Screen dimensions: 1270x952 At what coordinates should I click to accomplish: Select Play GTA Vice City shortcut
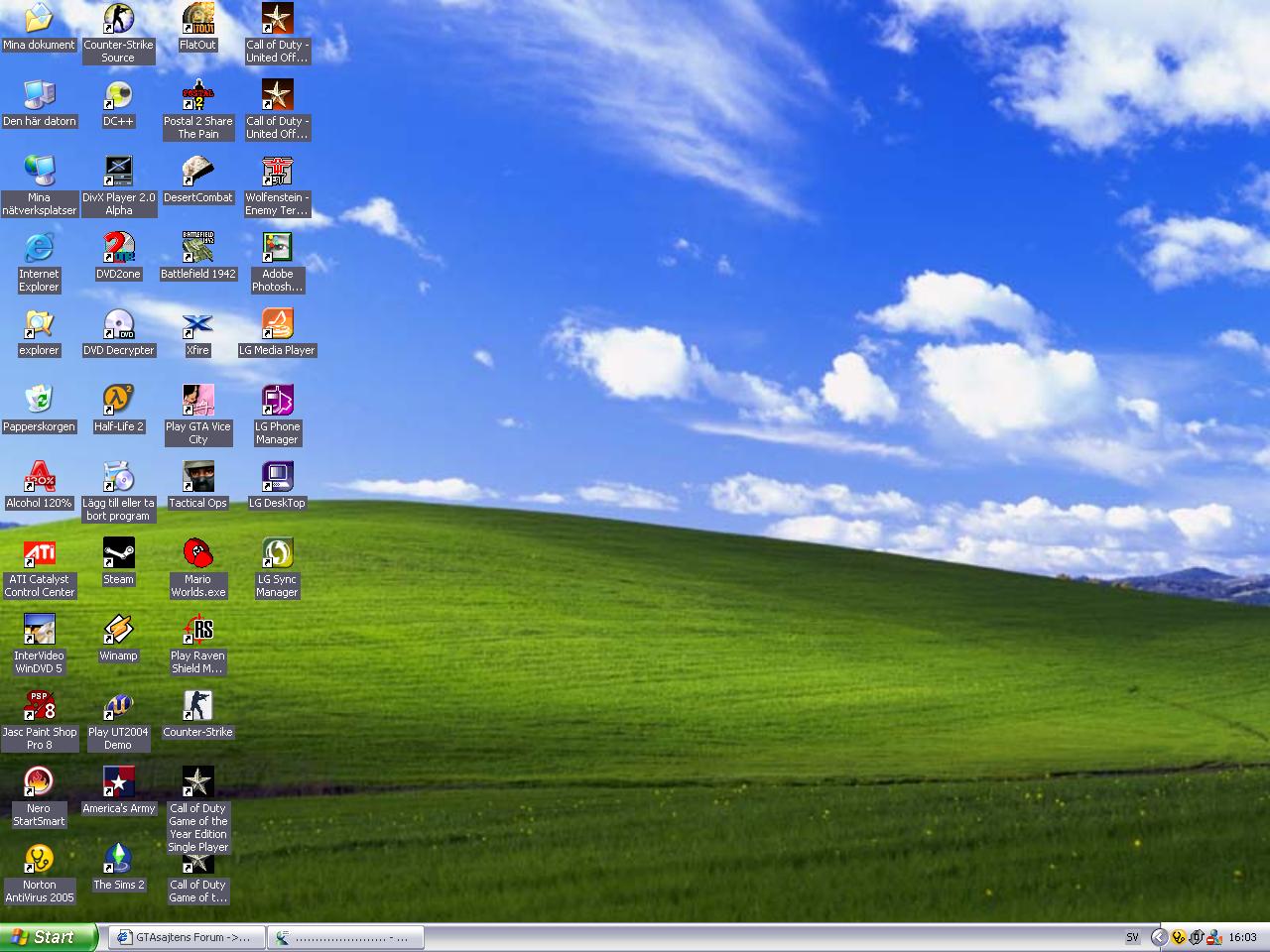(197, 400)
